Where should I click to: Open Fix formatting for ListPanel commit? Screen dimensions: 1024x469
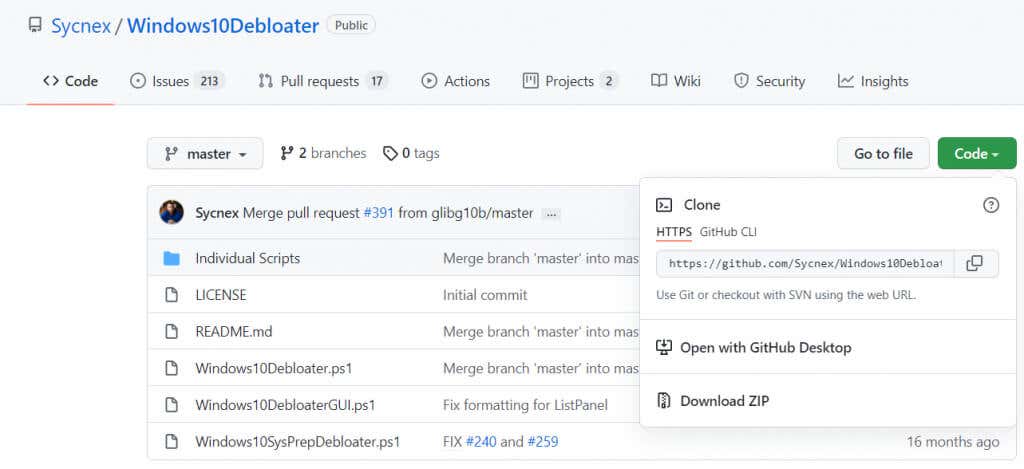point(526,405)
